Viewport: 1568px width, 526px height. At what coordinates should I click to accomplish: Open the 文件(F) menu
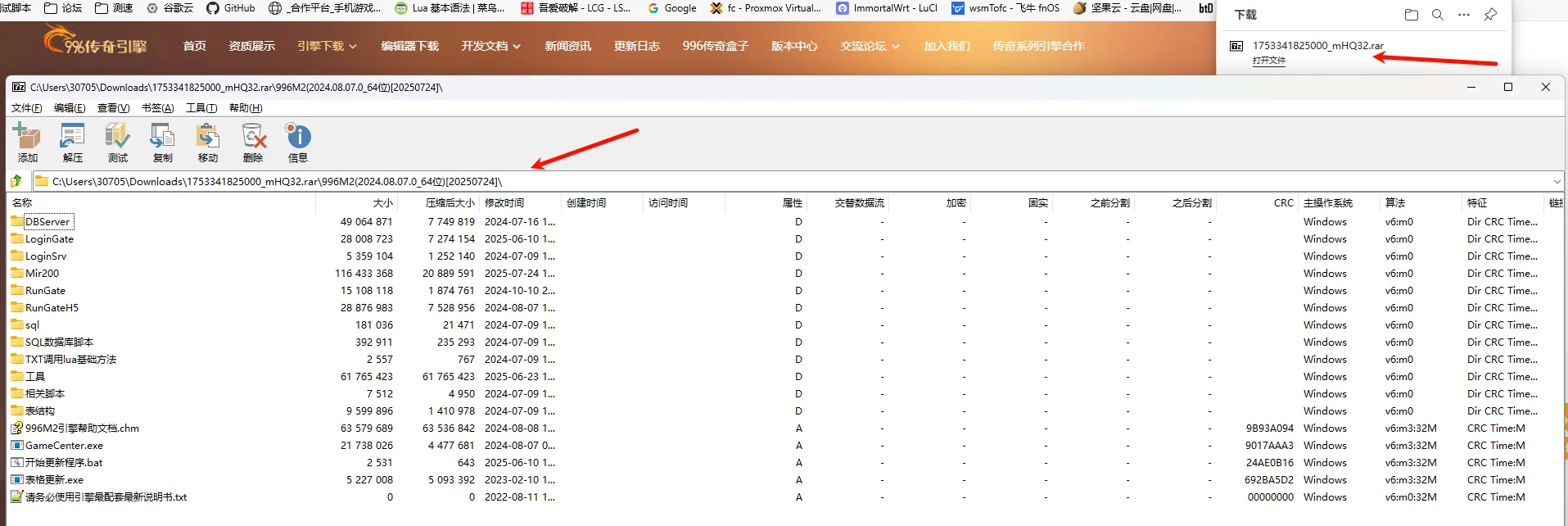[26, 108]
